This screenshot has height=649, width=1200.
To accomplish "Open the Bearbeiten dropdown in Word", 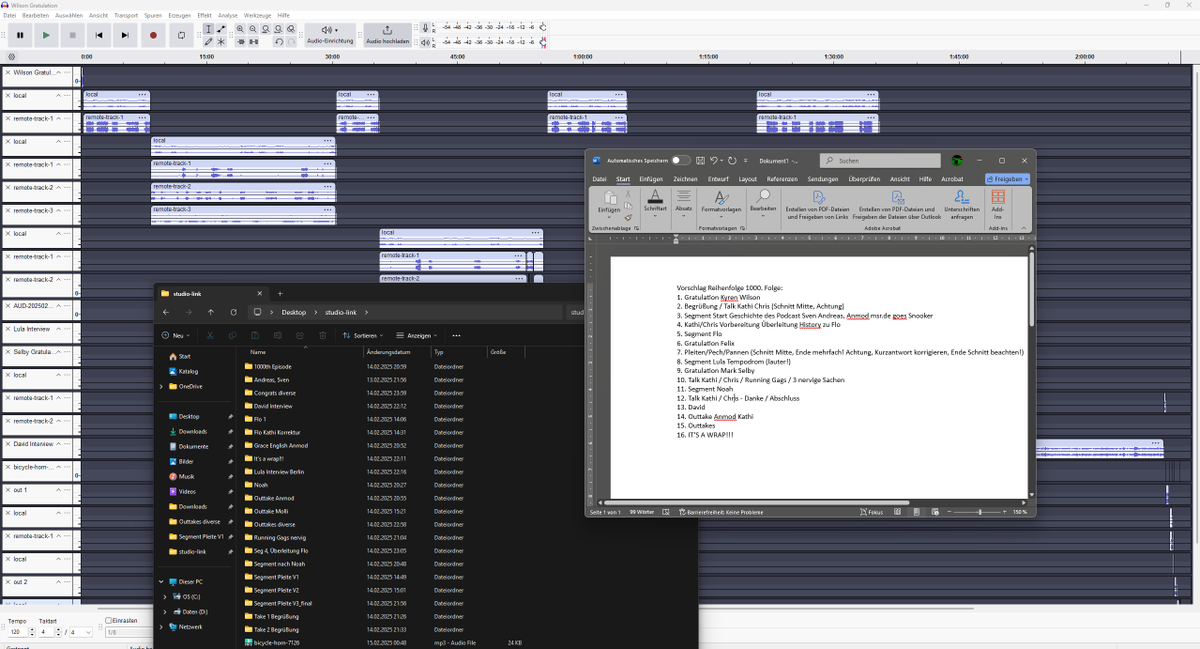I will [763, 203].
